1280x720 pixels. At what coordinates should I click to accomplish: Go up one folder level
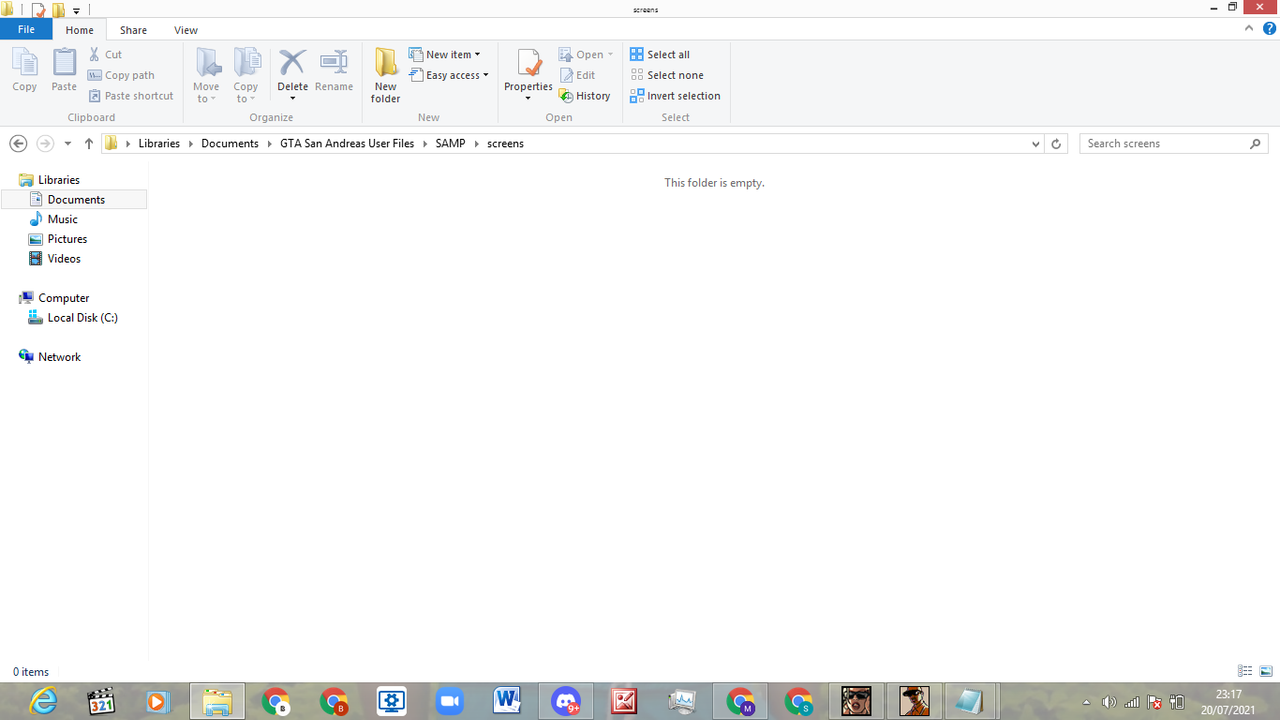tap(89, 144)
